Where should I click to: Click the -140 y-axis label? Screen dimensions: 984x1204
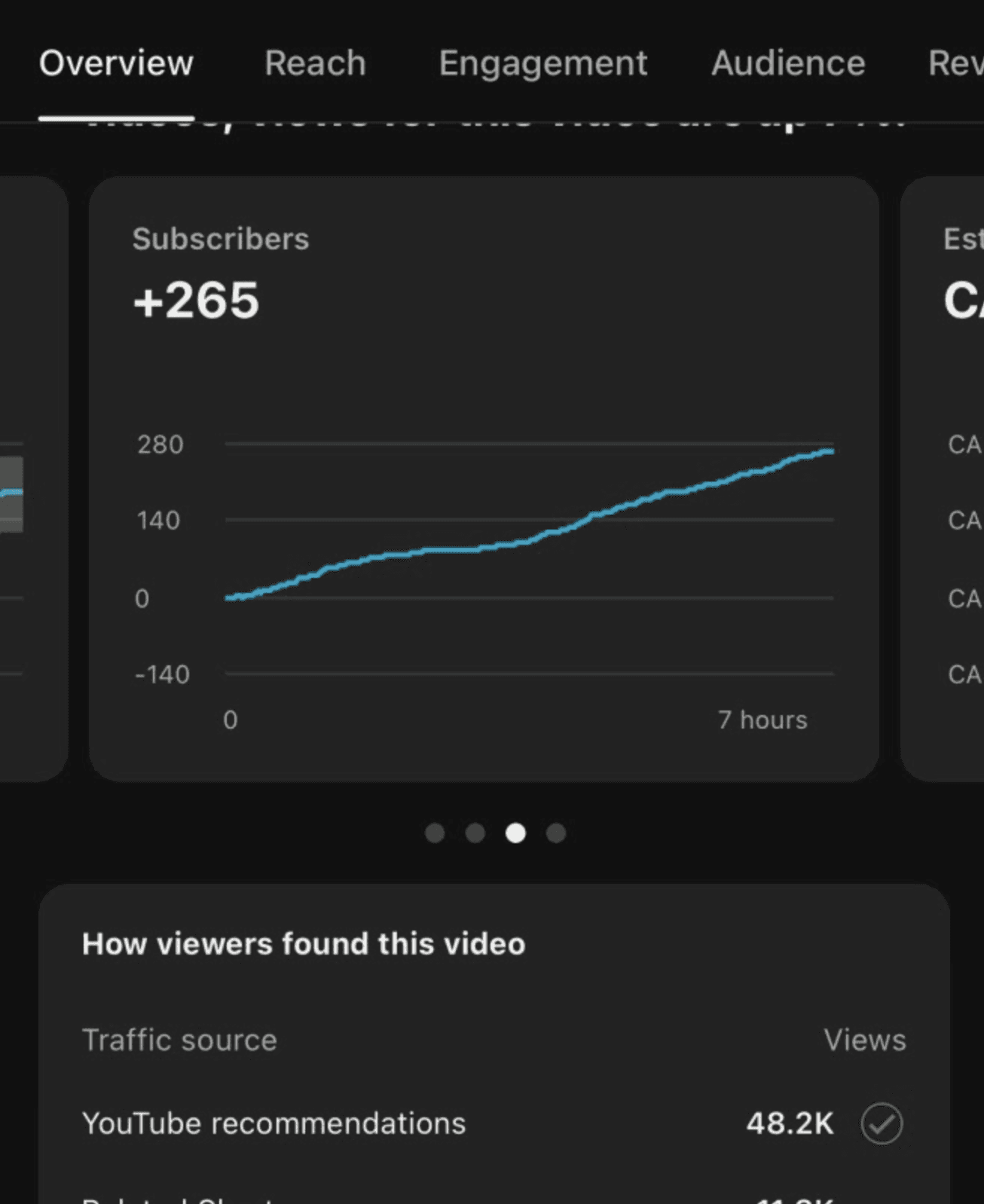[162, 674]
